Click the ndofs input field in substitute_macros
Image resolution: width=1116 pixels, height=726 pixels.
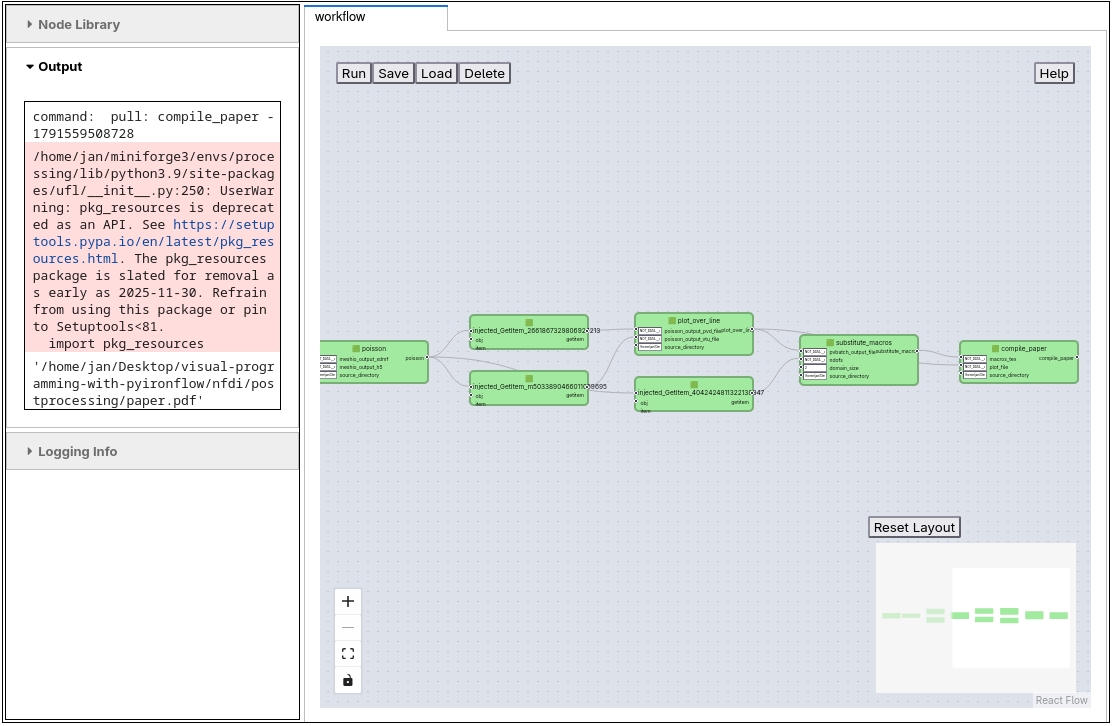815,360
